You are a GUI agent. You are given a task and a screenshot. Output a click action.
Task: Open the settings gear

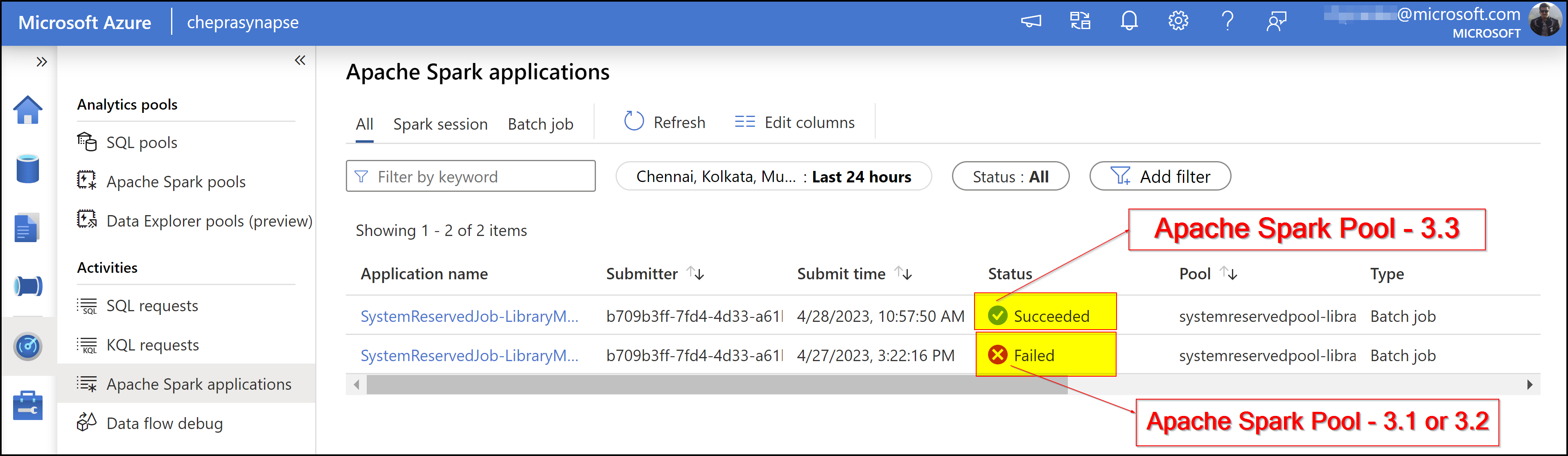click(x=1178, y=21)
